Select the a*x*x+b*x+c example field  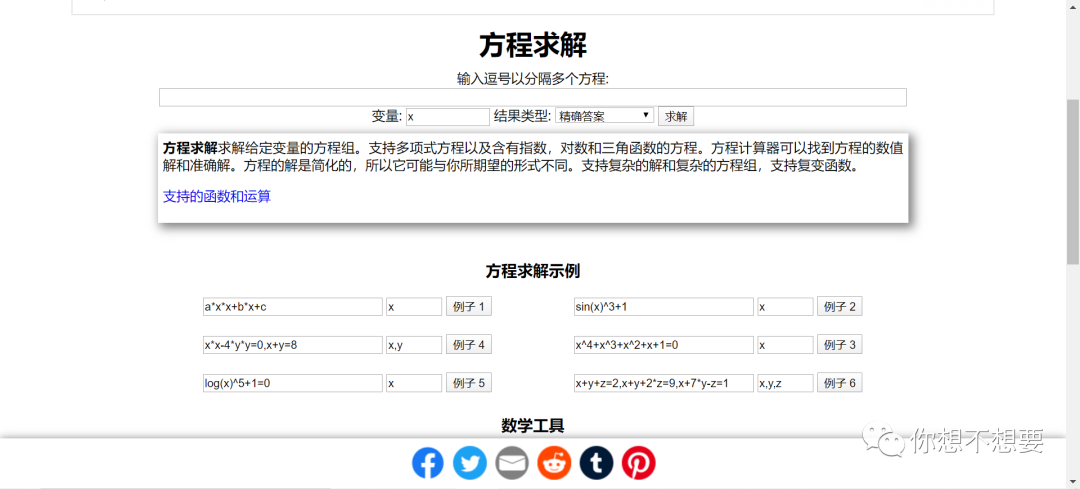292,306
